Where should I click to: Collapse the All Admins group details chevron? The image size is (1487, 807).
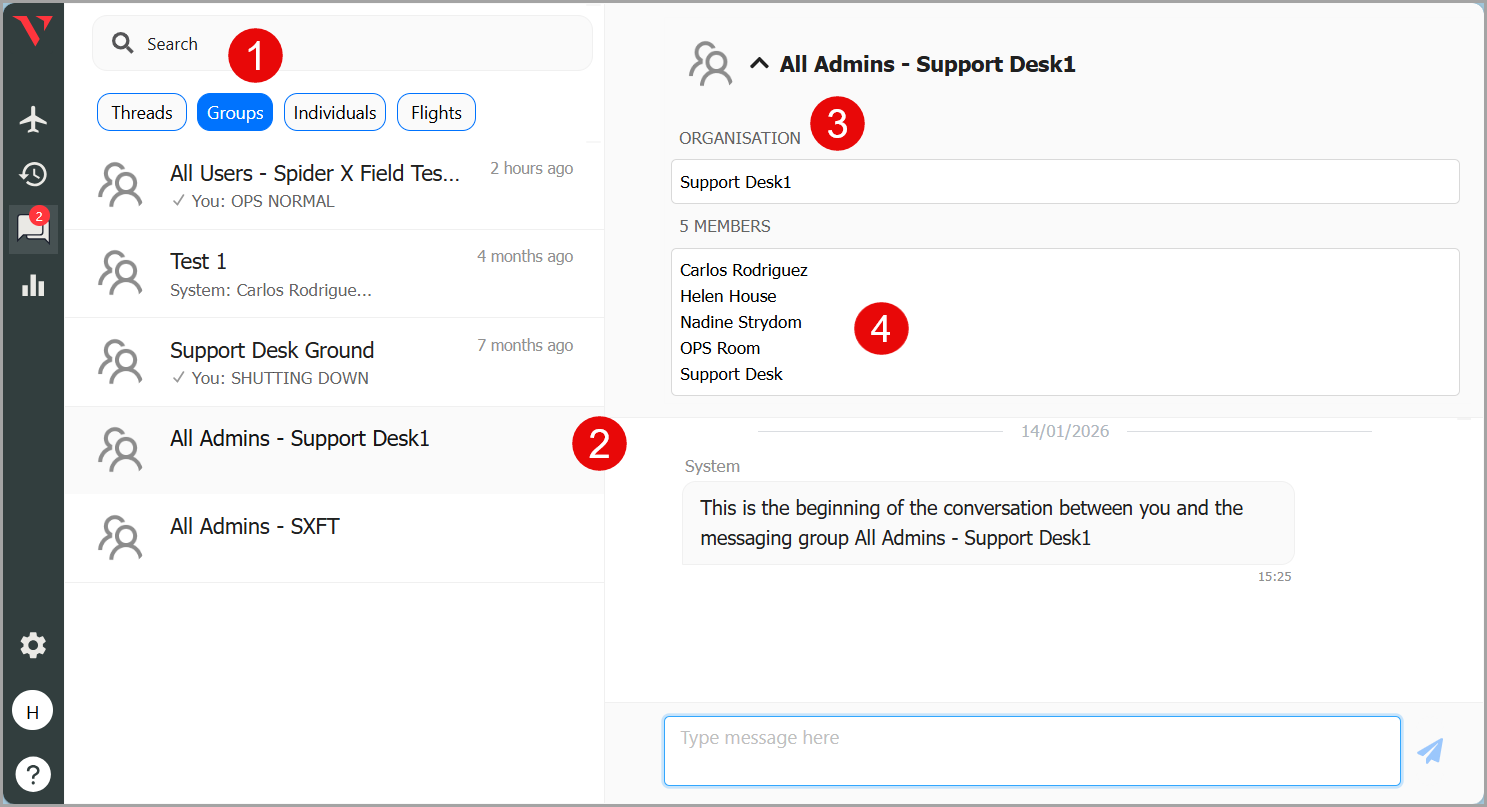tap(759, 64)
